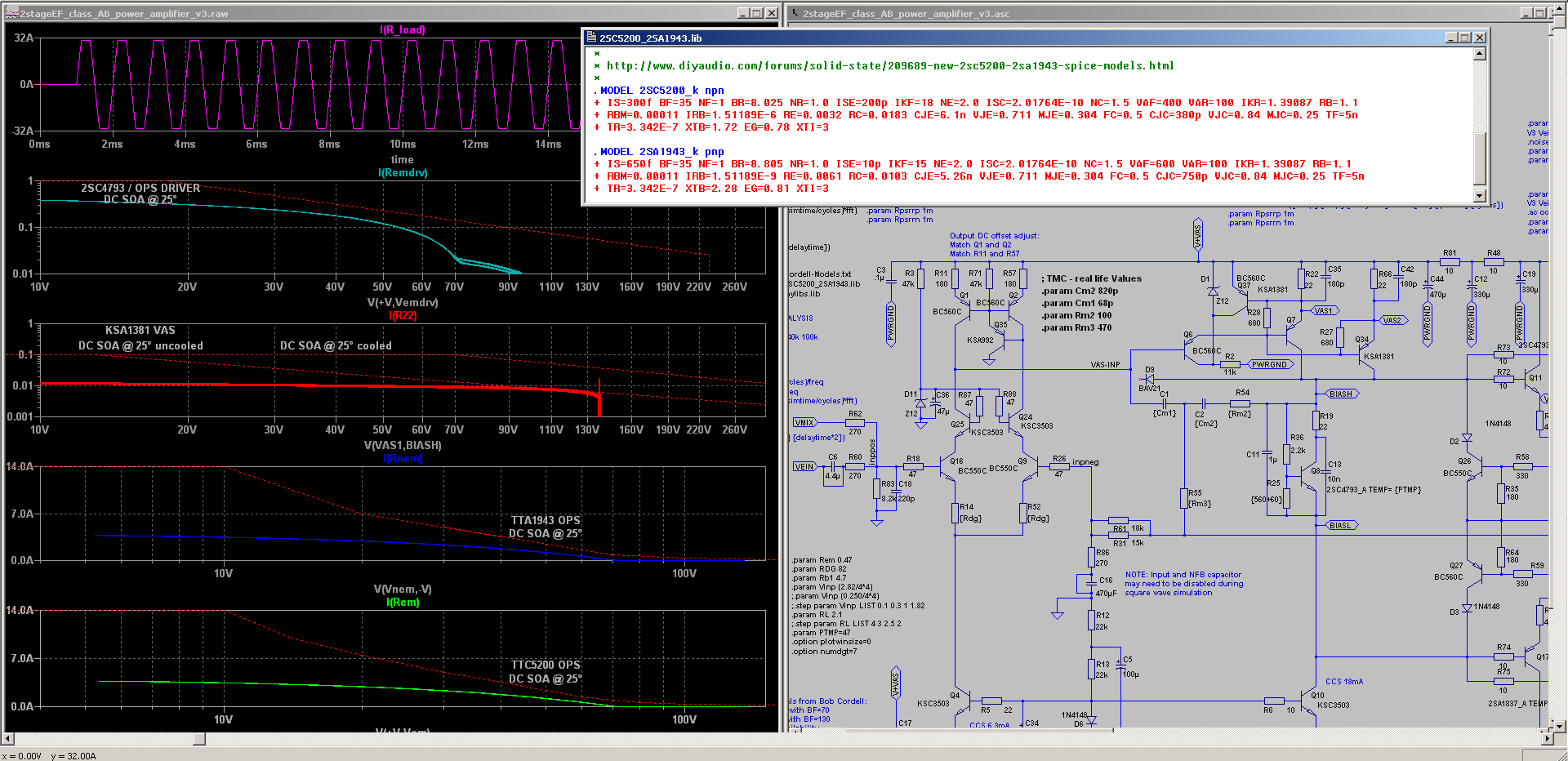Click the BIASL net label in schematic

pyautogui.click(x=1340, y=526)
